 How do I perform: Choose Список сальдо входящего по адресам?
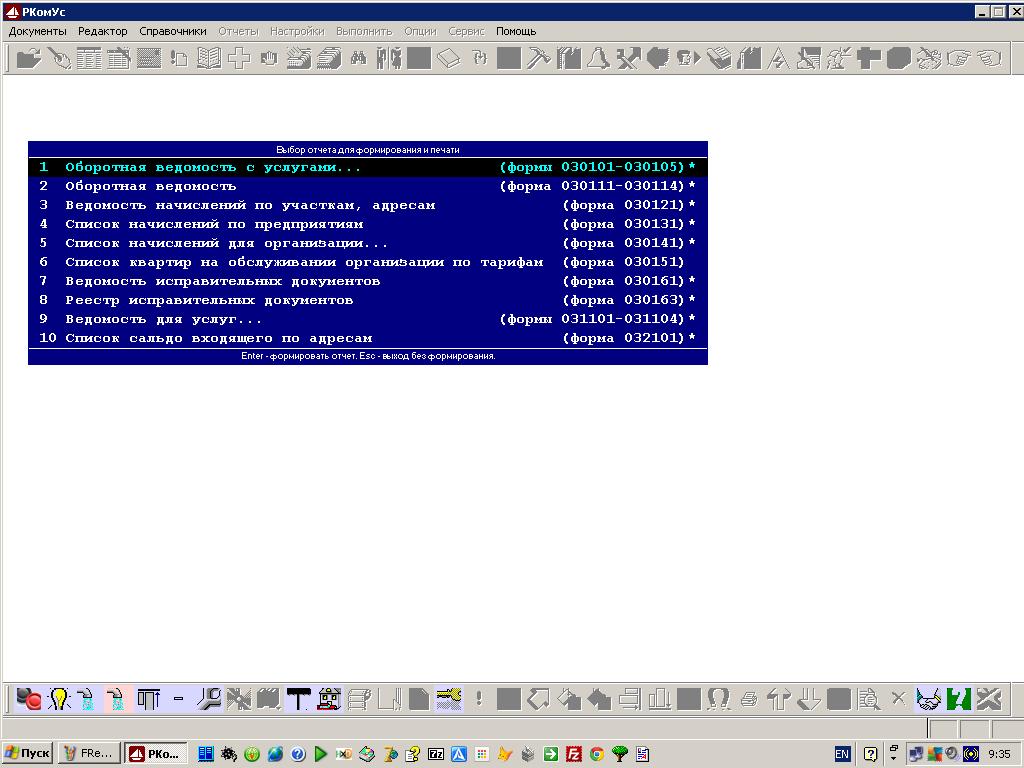218,338
